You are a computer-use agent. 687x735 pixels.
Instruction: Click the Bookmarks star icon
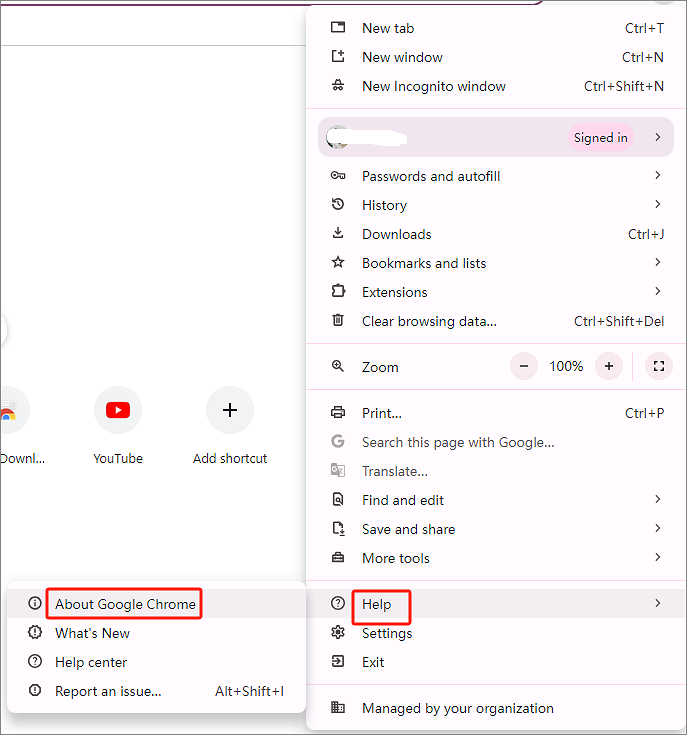click(x=338, y=262)
